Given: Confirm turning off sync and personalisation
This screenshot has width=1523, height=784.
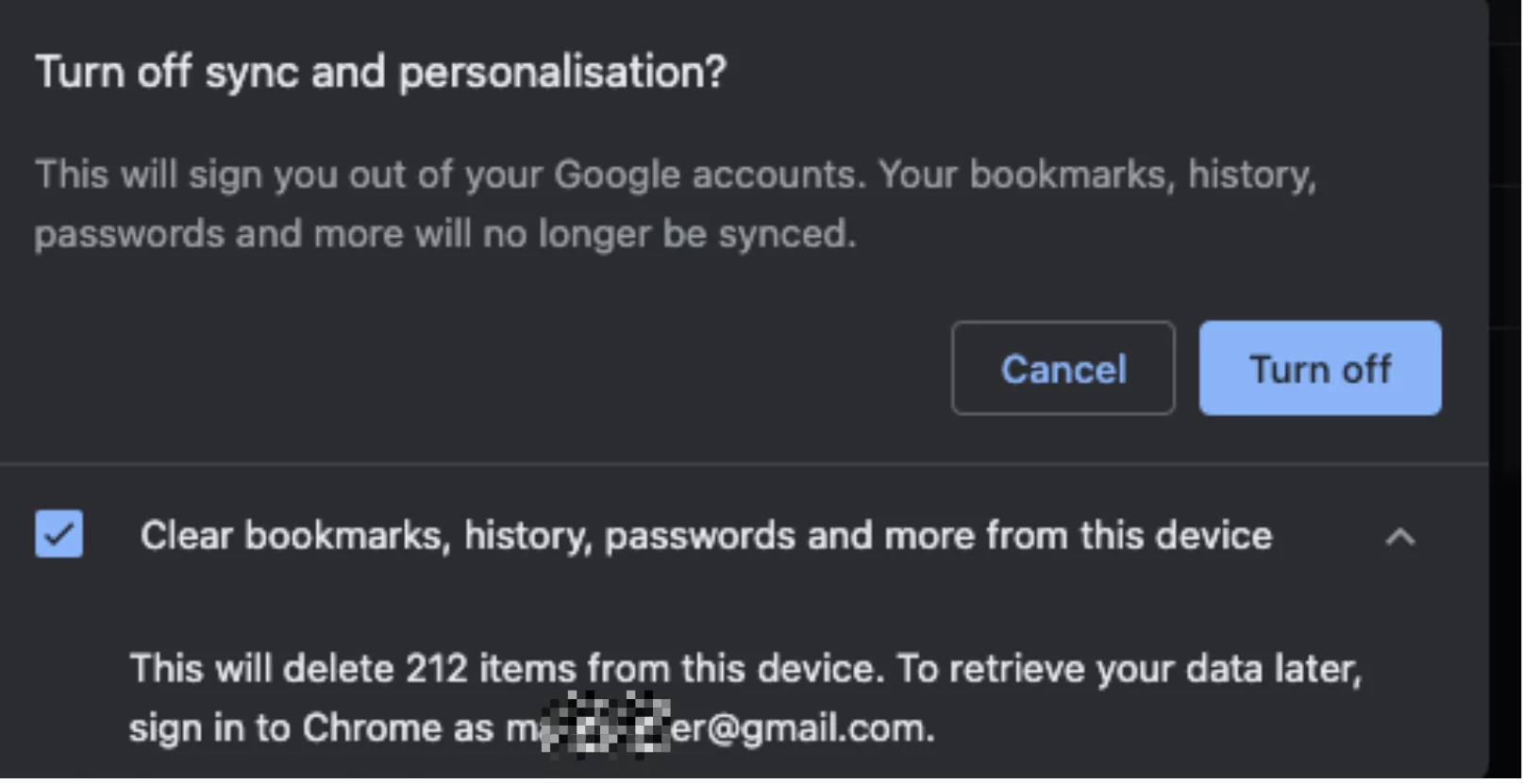Looking at the screenshot, I should coord(1320,369).
